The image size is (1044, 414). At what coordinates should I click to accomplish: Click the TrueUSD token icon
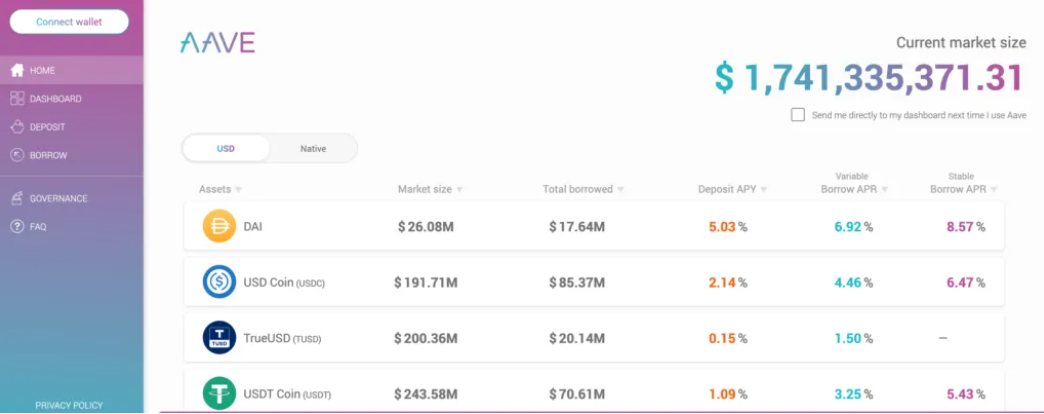[219, 338]
